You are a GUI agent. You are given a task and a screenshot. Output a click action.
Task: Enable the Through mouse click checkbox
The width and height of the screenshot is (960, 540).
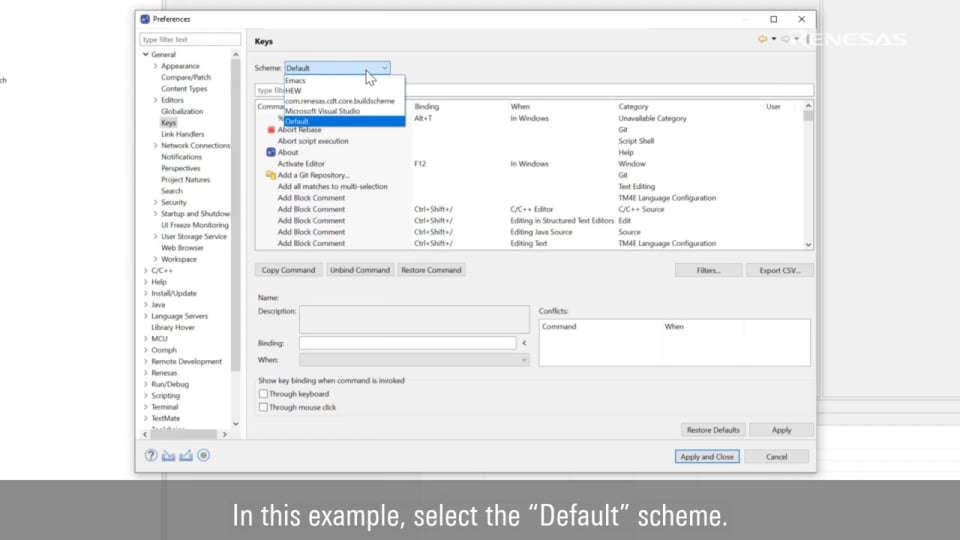[264, 407]
